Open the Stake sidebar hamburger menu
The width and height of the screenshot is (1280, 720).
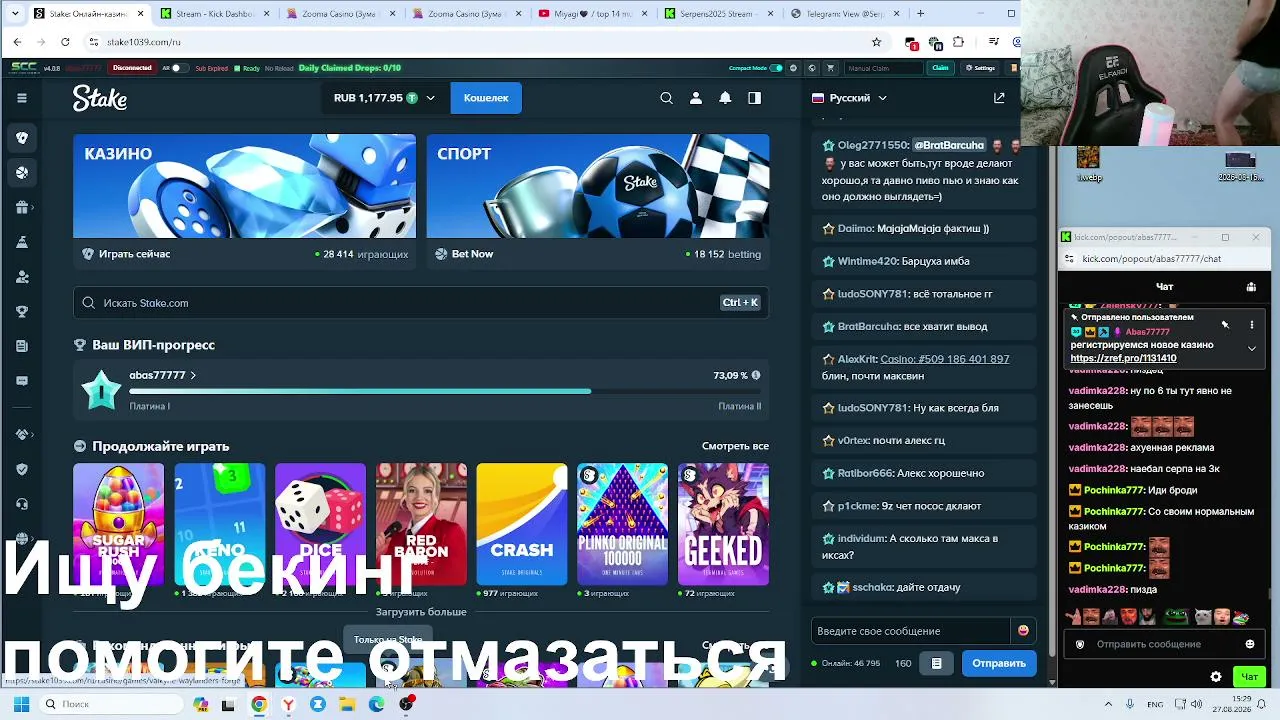point(22,98)
